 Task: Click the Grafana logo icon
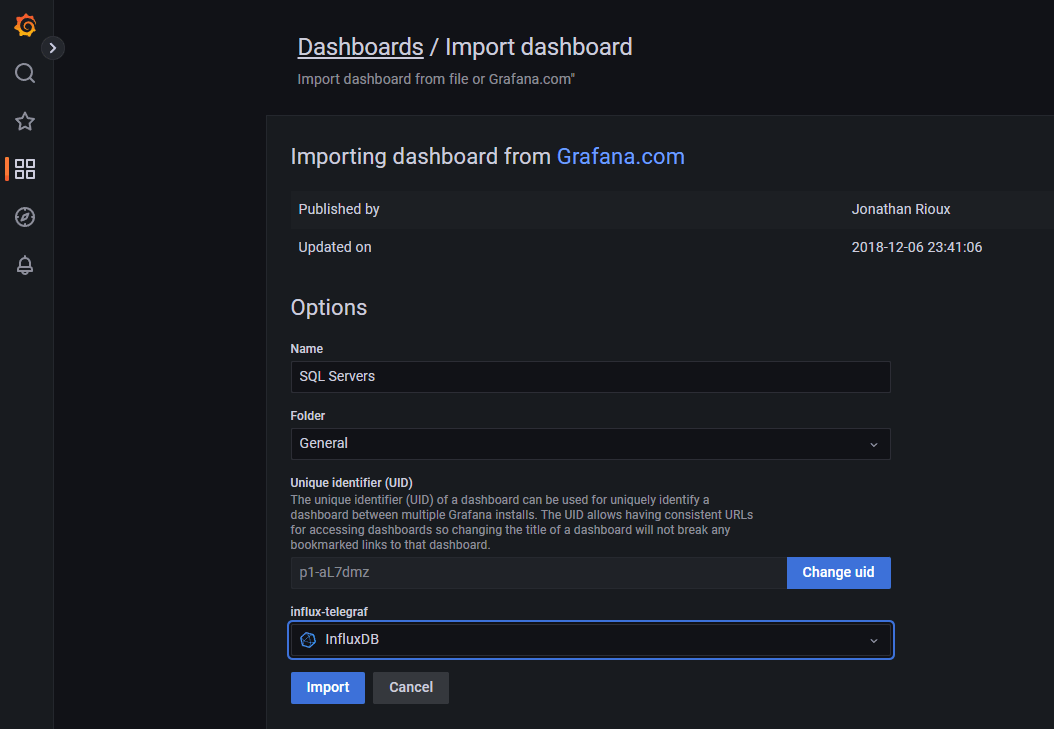point(26,26)
